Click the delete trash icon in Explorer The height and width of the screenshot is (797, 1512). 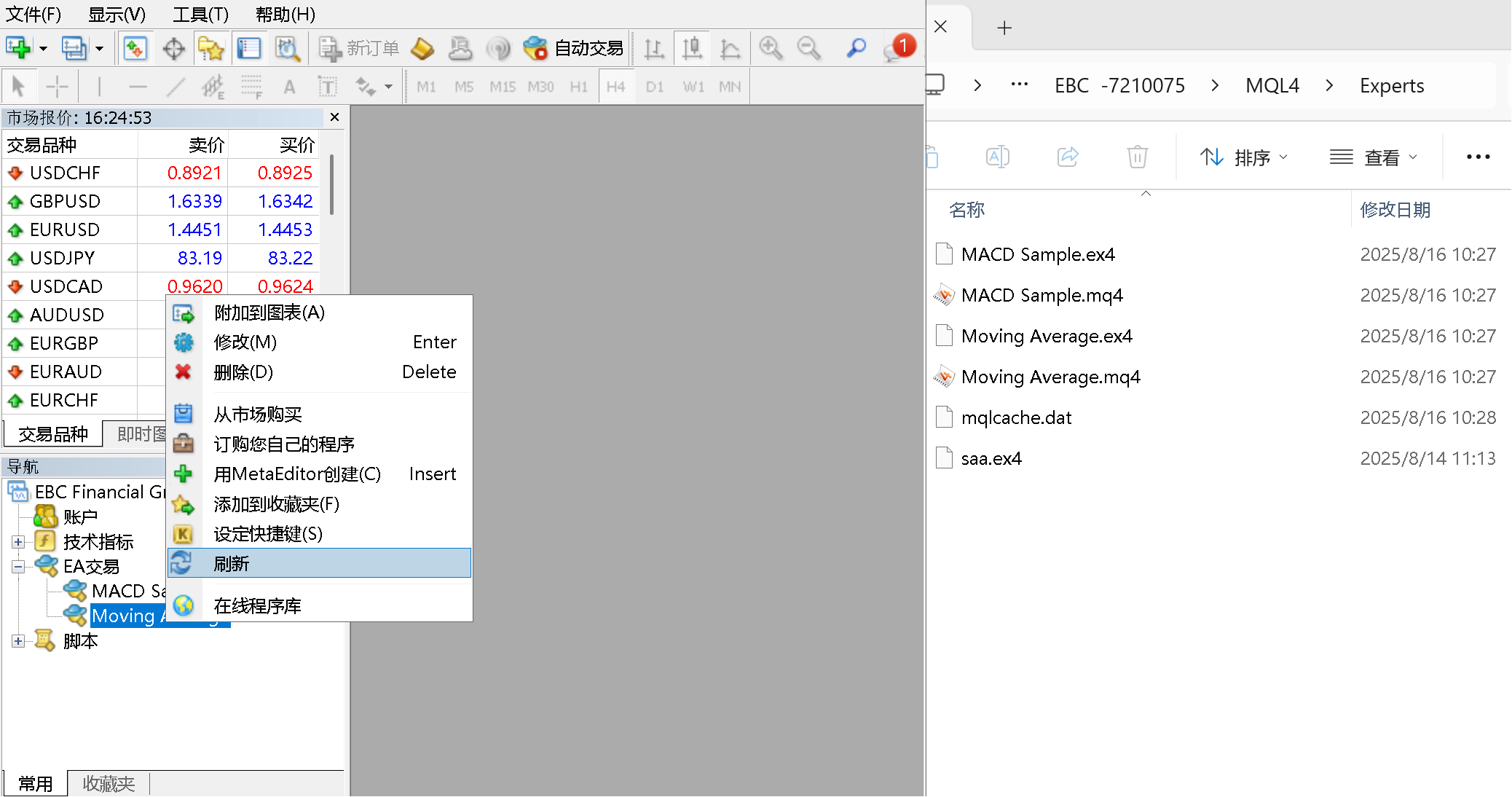pos(1137,157)
